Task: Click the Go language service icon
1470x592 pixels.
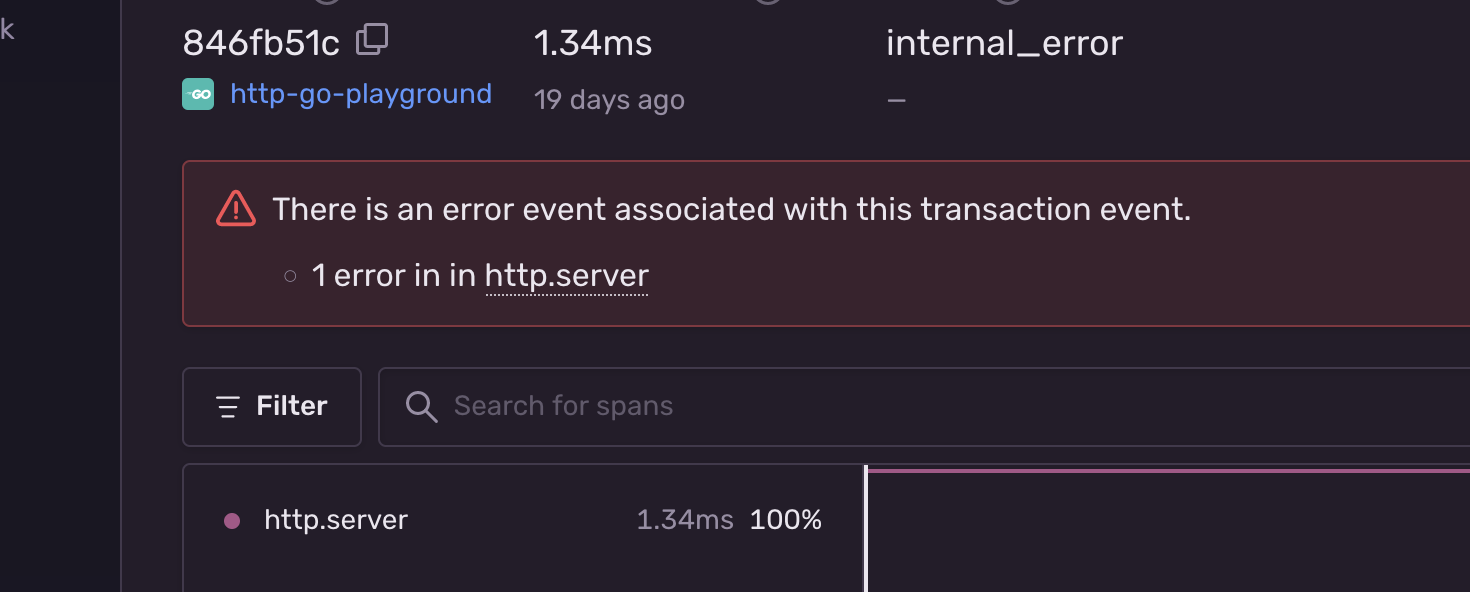Action: 198,93
